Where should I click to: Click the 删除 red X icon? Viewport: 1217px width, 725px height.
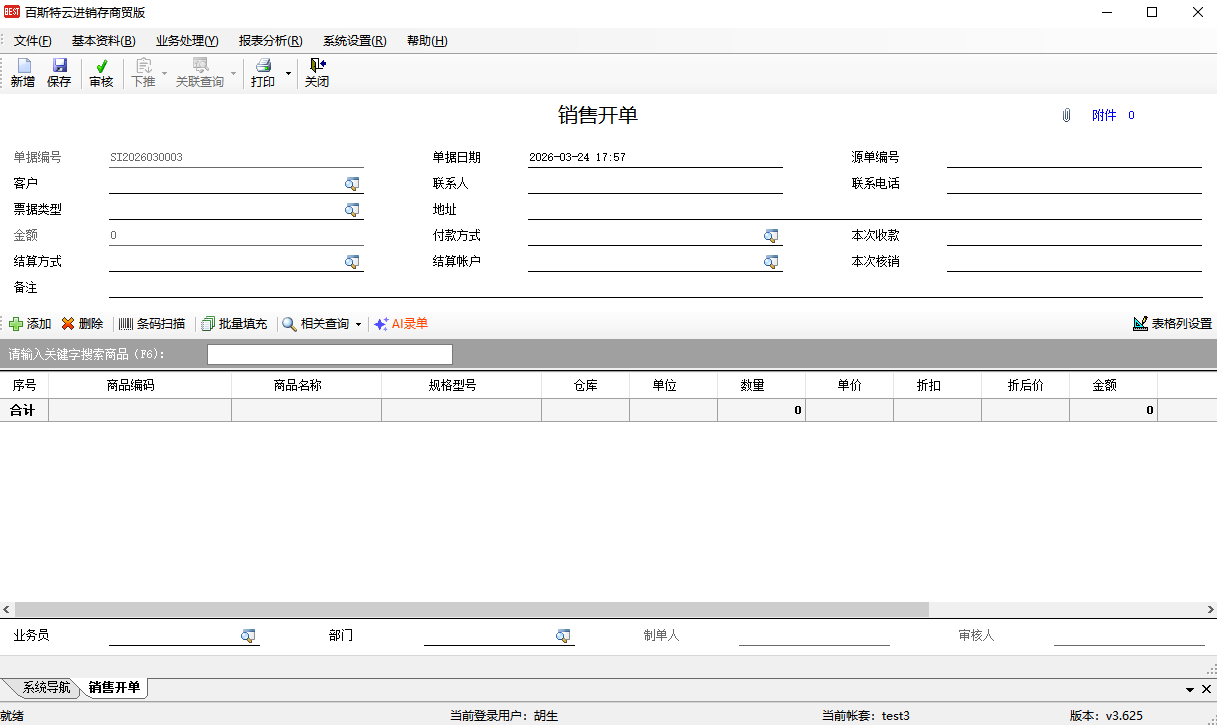point(68,324)
